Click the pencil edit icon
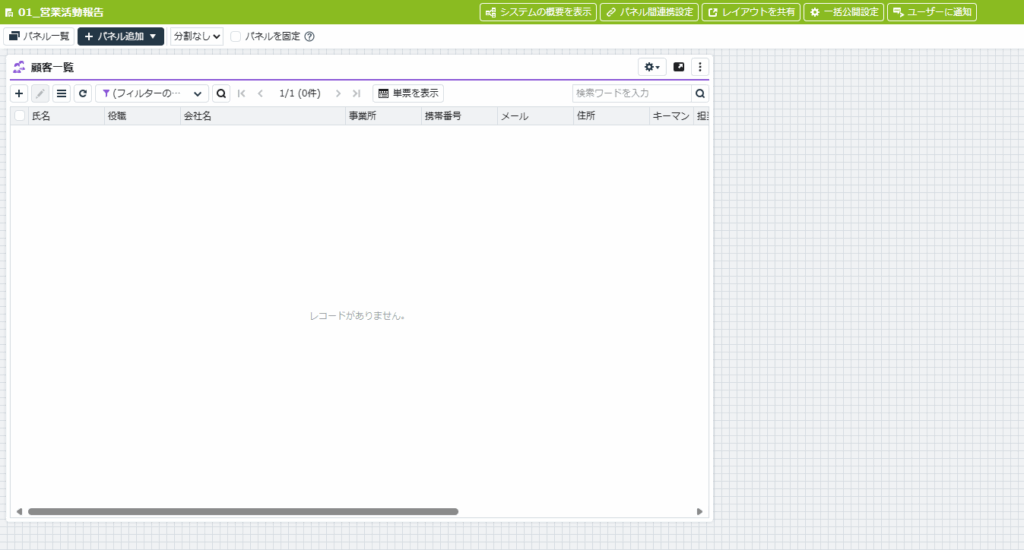This screenshot has width=1024, height=550. [x=40, y=93]
